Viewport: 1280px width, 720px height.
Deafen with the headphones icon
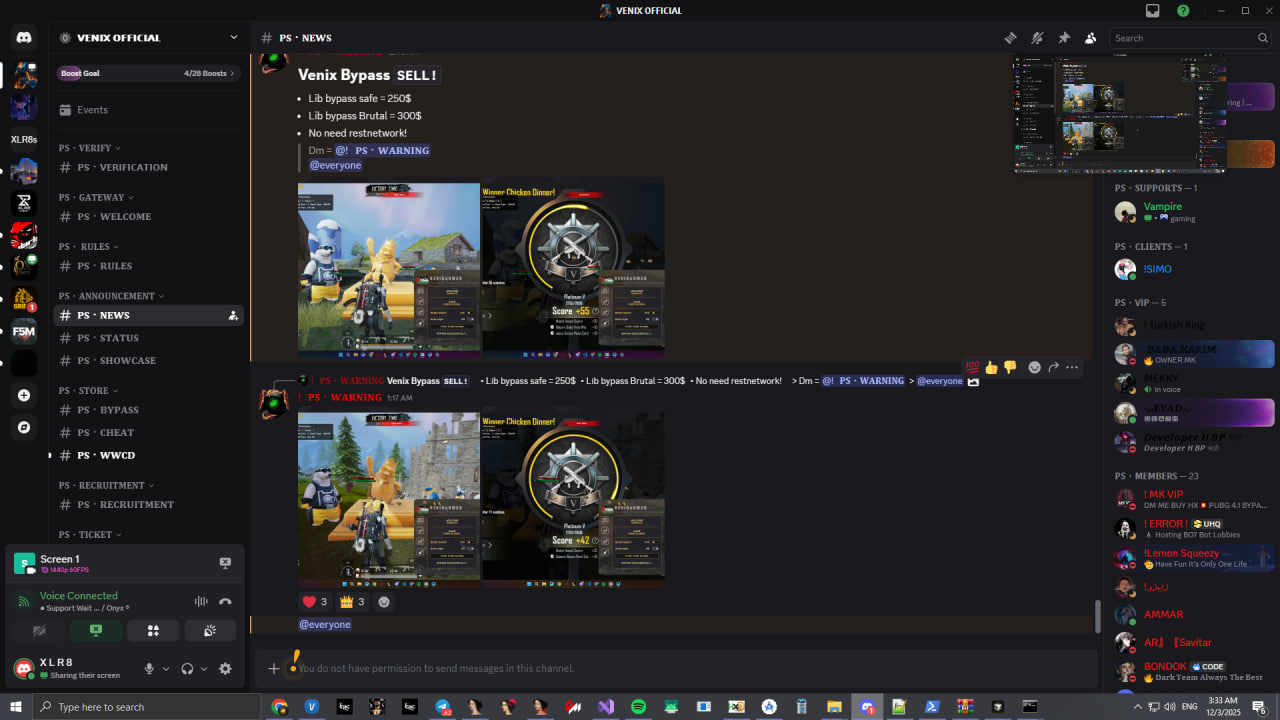click(187, 669)
